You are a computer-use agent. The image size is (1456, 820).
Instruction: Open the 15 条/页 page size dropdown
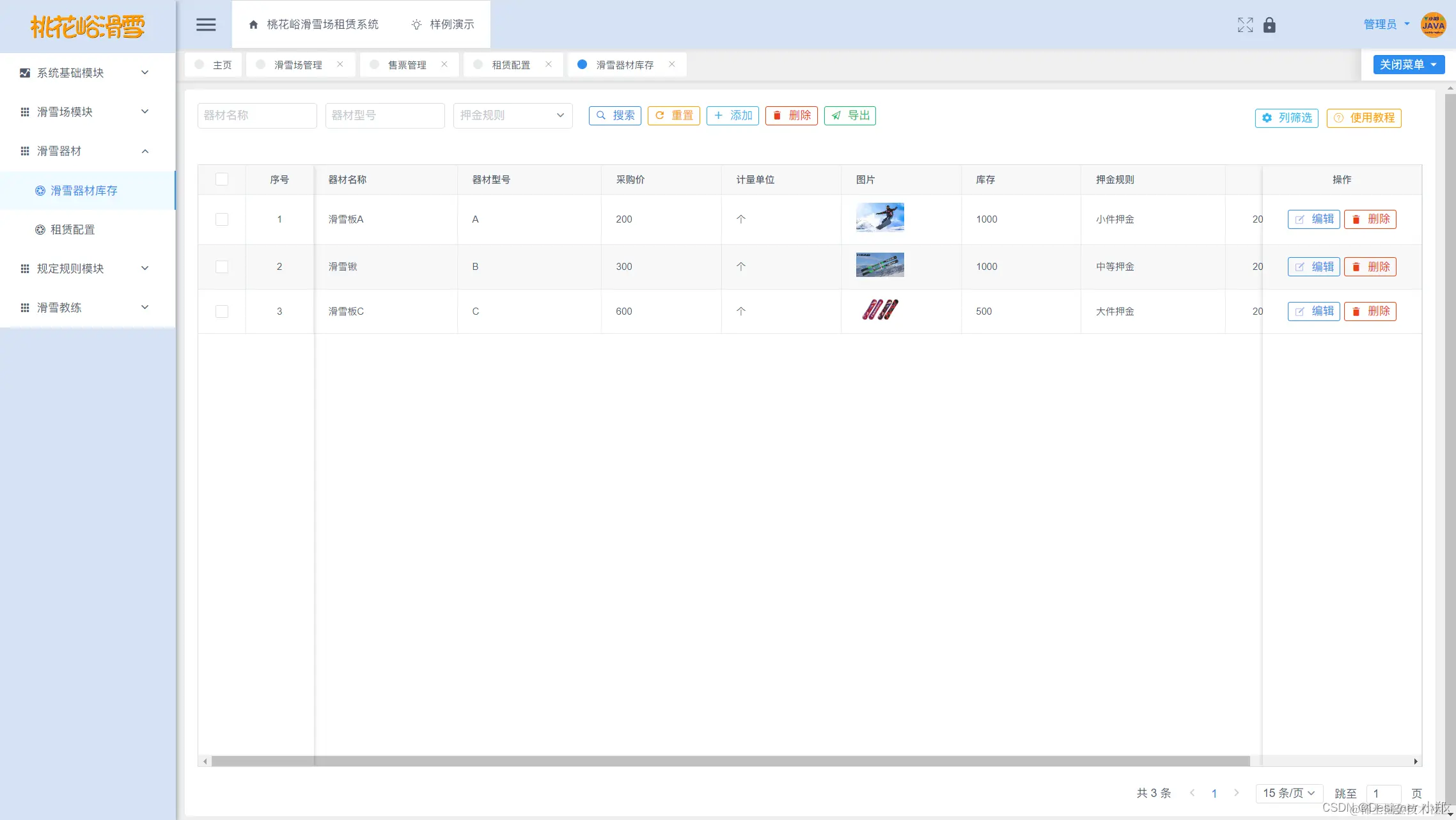click(1288, 793)
